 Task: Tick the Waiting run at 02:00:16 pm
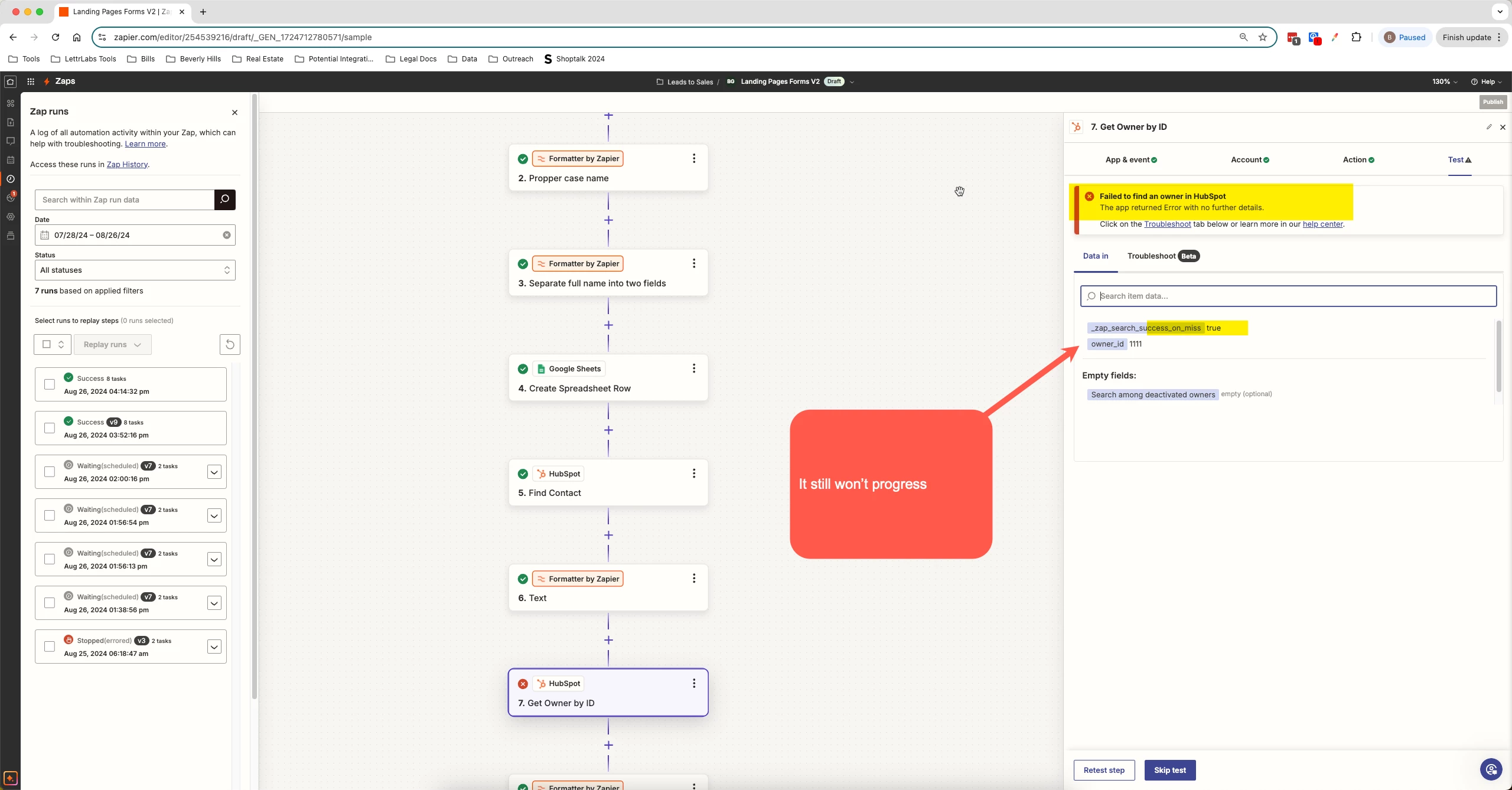[50, 472]
